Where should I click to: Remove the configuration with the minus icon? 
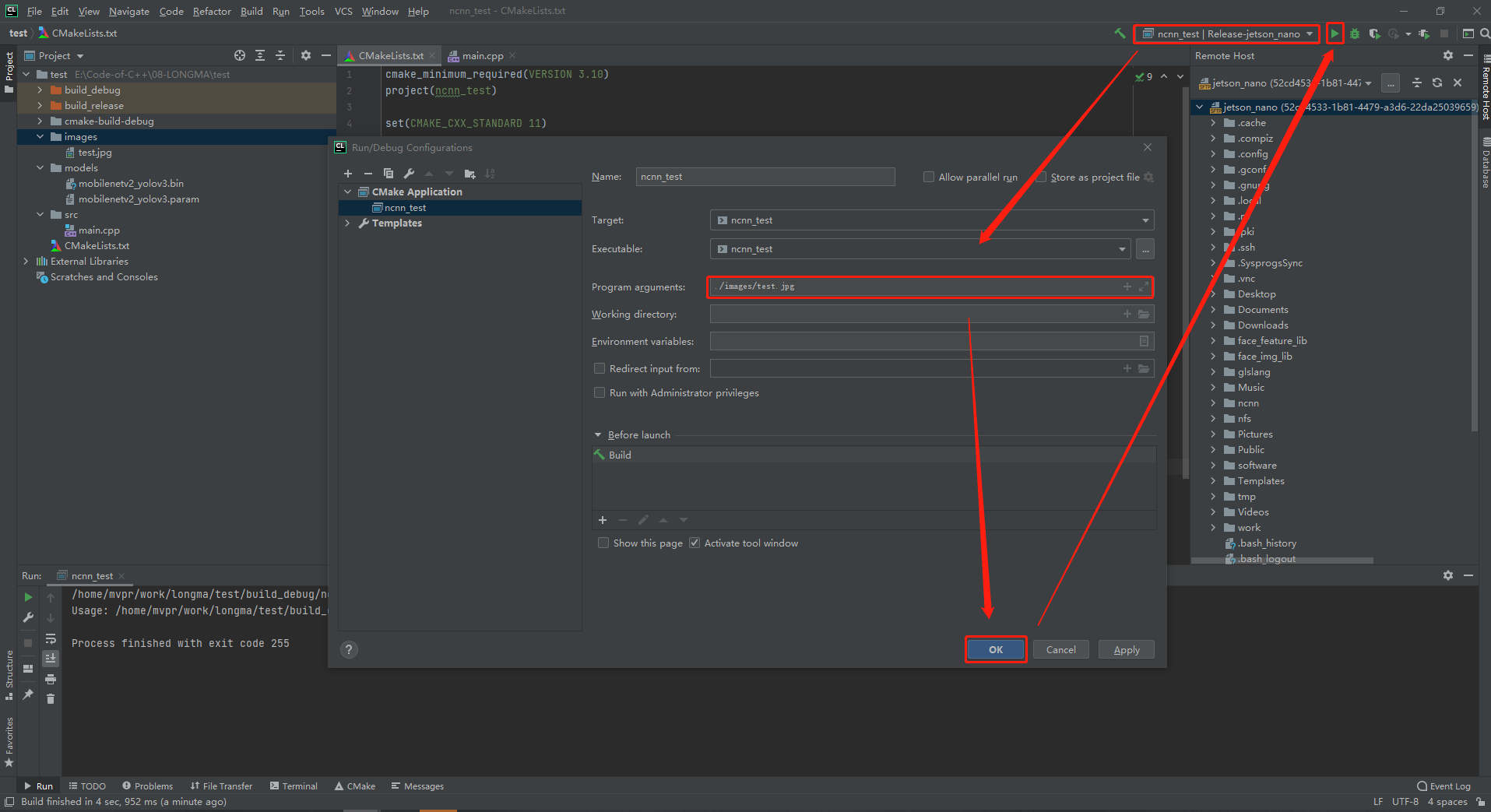pos(368,174)
